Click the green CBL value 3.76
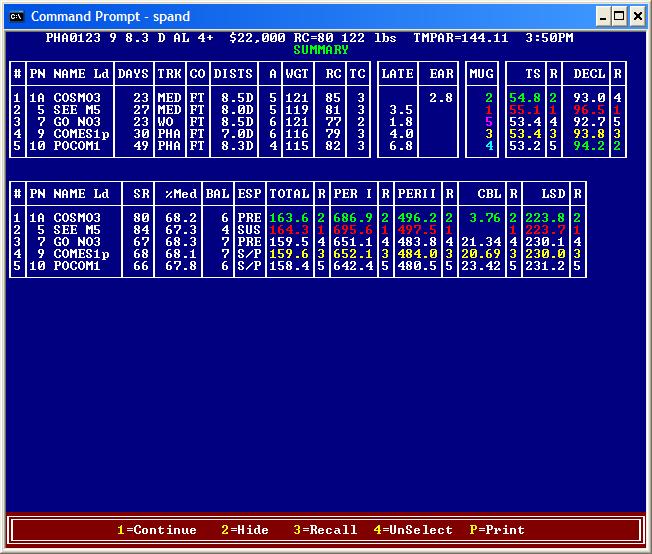Viewport: 652px width, 554px height. [x=485, y=218]
